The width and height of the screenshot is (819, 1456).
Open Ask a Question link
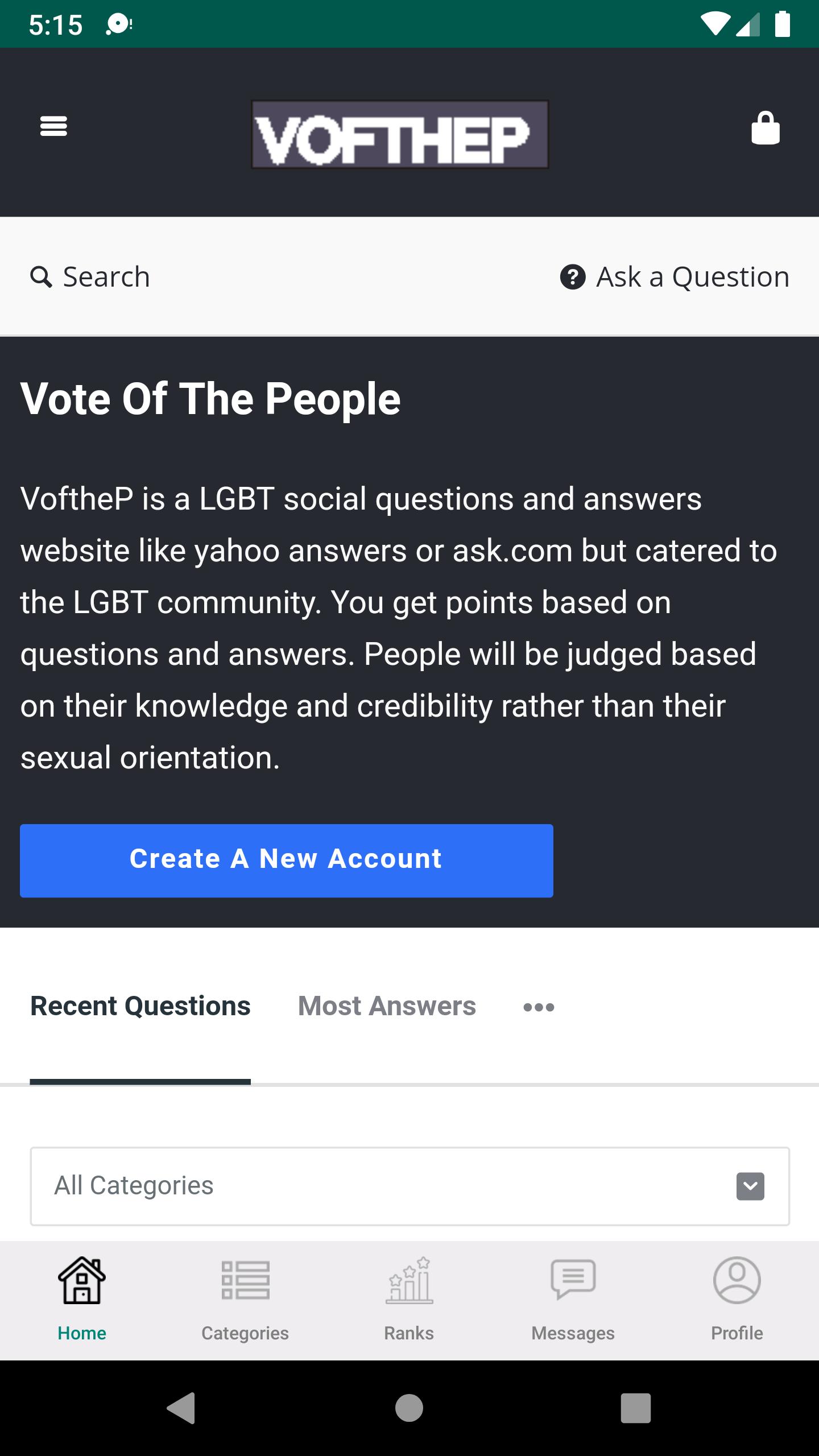pos(675,277)
